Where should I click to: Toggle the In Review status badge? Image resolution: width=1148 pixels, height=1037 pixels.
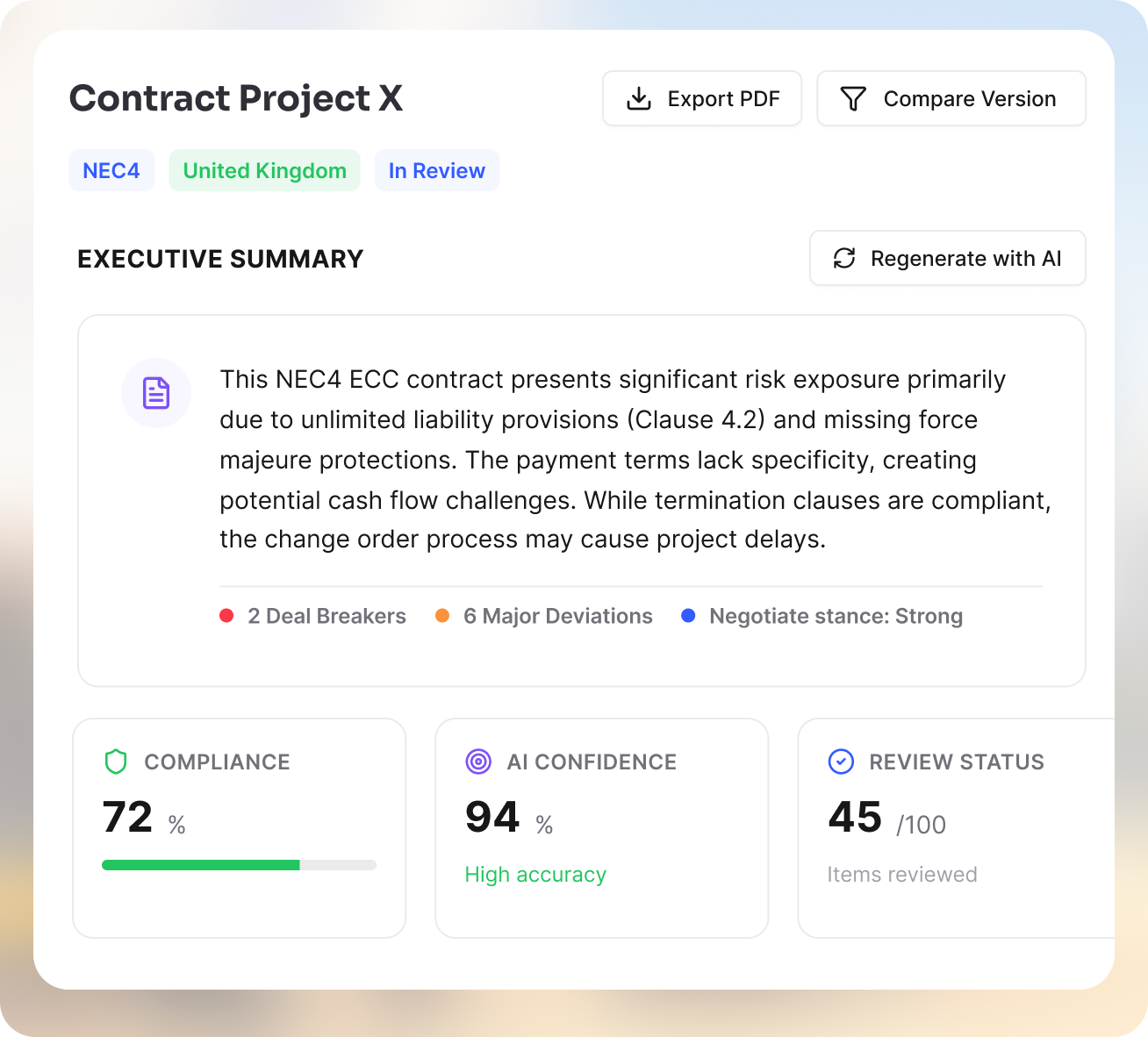coord(437,170)
